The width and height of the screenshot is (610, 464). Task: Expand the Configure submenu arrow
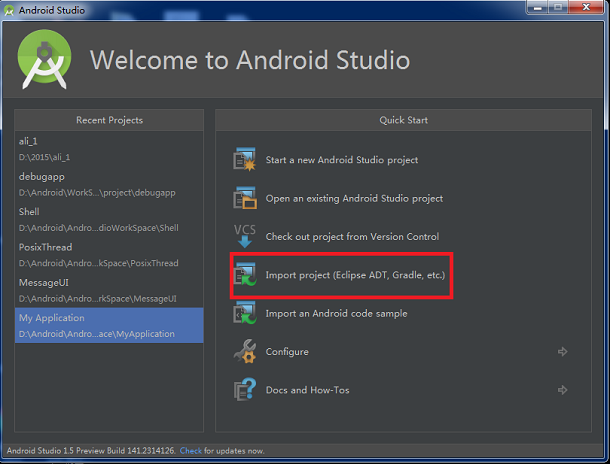tap(562, 352)
